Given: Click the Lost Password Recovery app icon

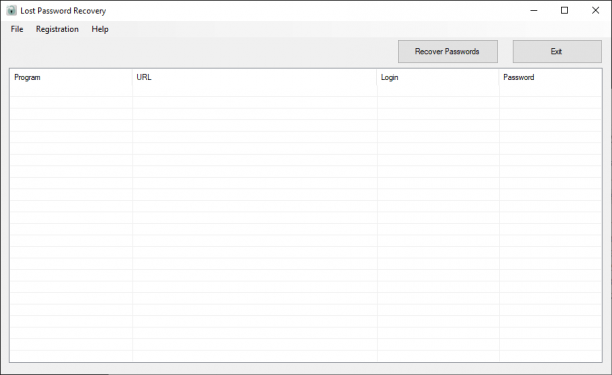Looking at the screenshot, I should (11, 11).
